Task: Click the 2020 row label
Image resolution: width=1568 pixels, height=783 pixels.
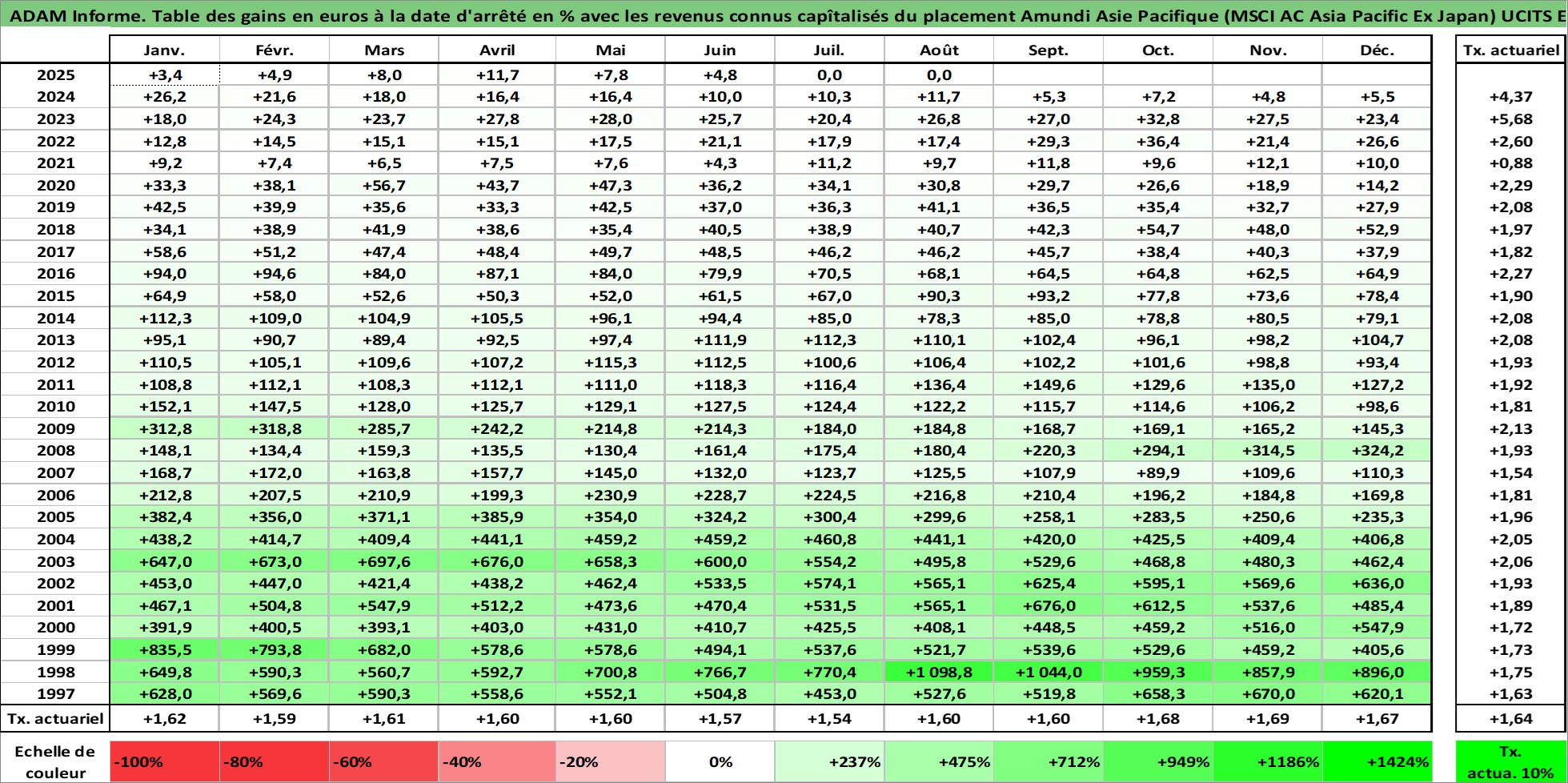Action: [x=55, y=186]
